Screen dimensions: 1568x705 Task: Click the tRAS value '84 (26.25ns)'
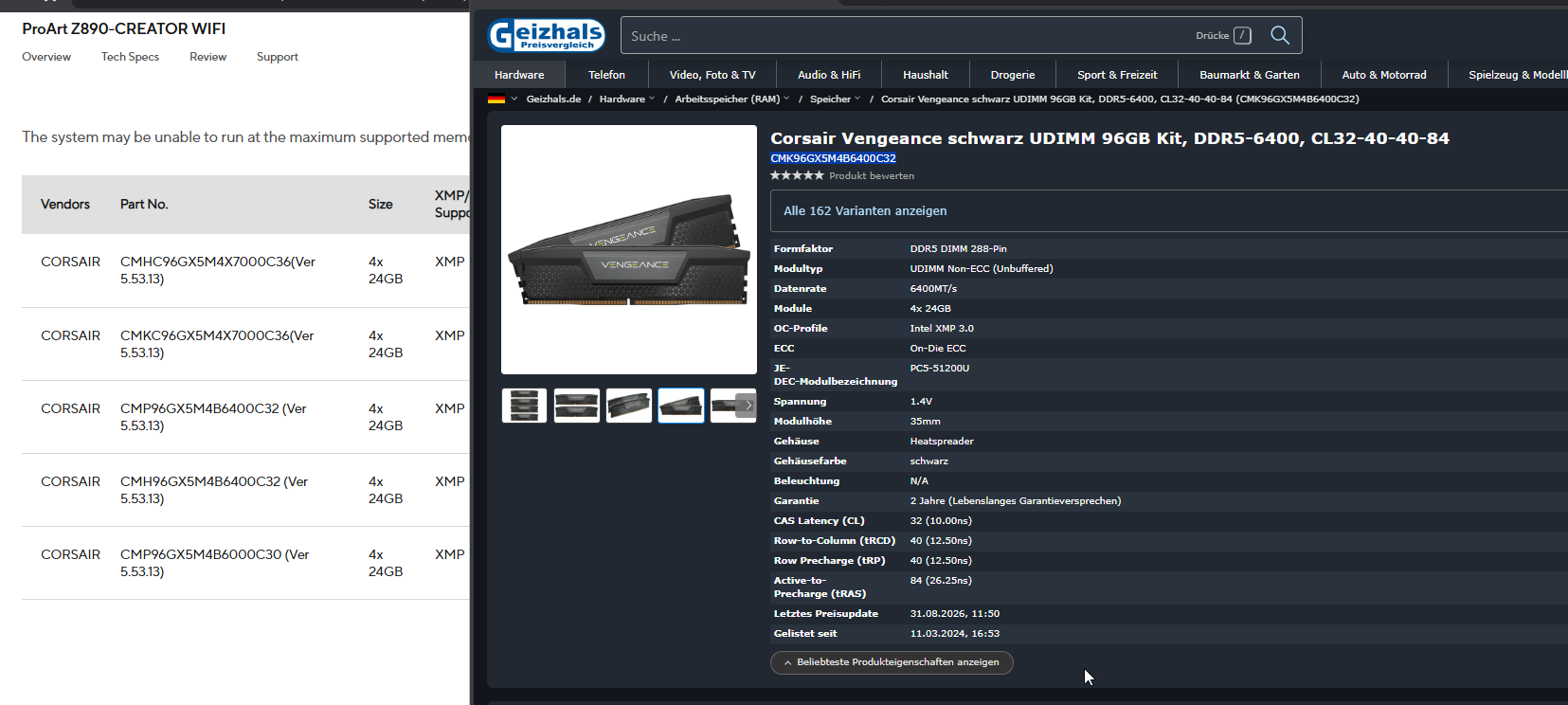941,581
